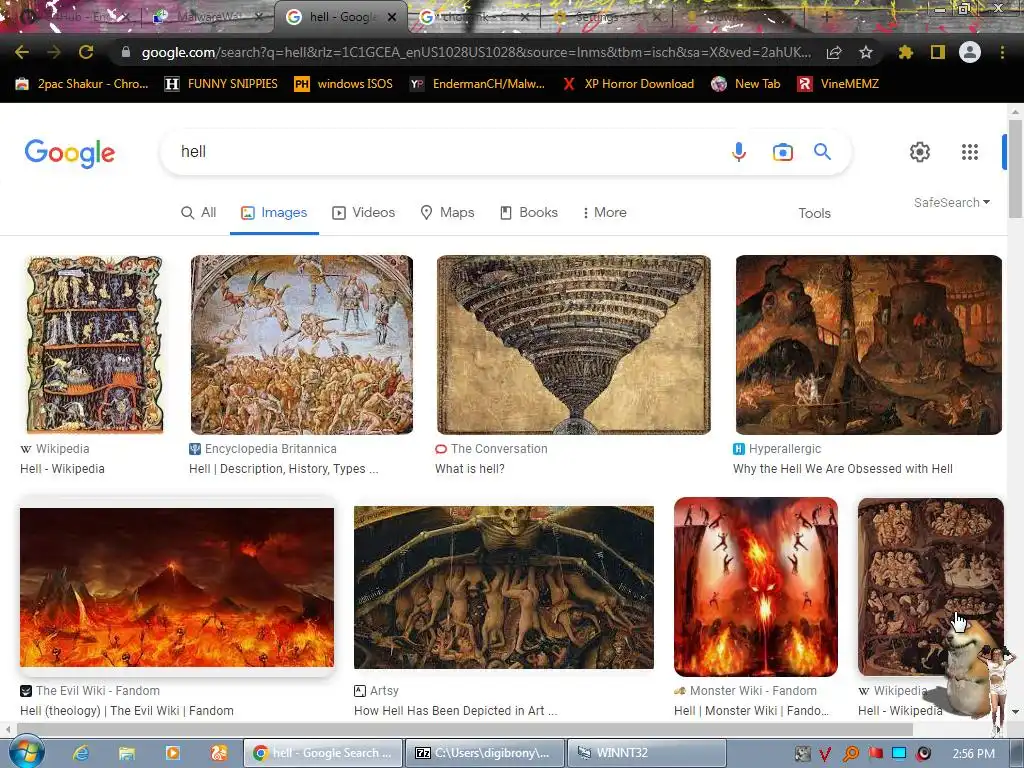Expand the SafeSearch dropdown
Viewport: 1024px width, 768px height.
(x=952, y=202)
